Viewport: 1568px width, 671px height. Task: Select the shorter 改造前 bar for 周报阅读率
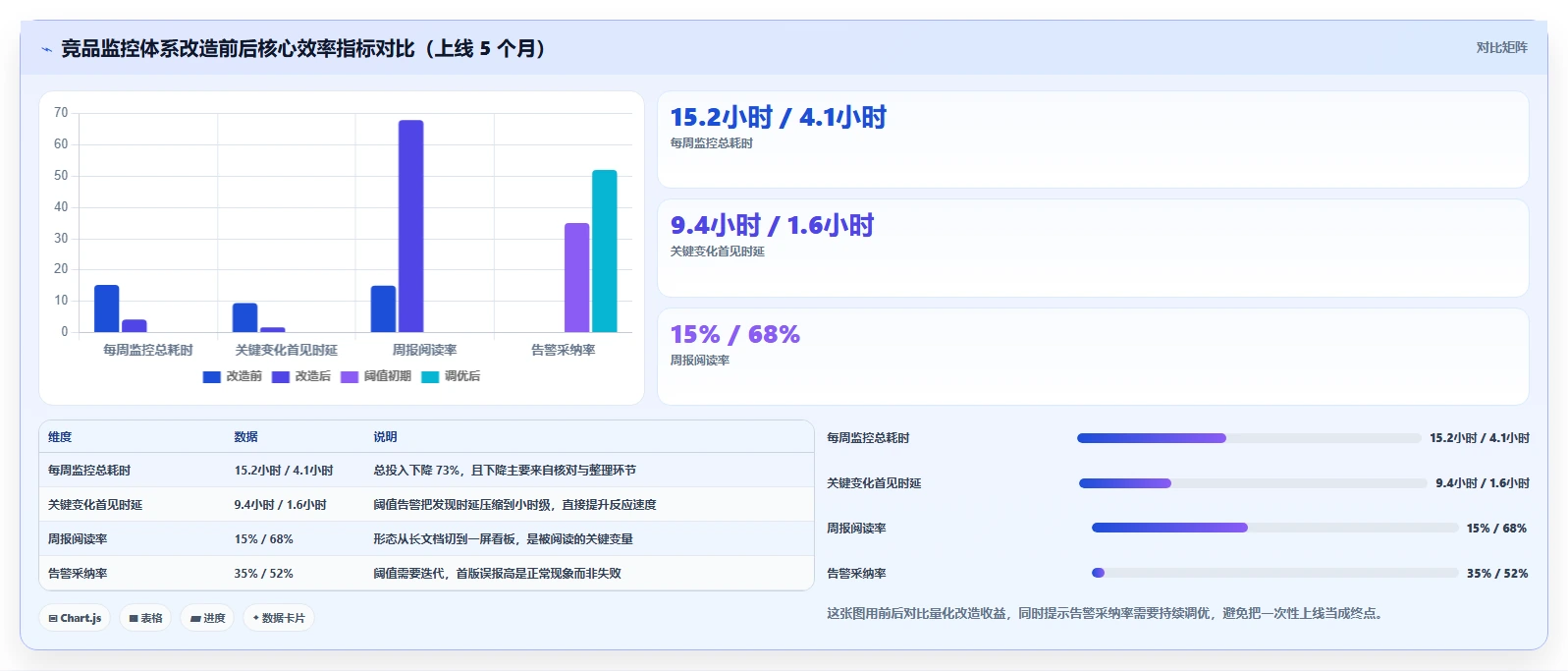[383, 308]
